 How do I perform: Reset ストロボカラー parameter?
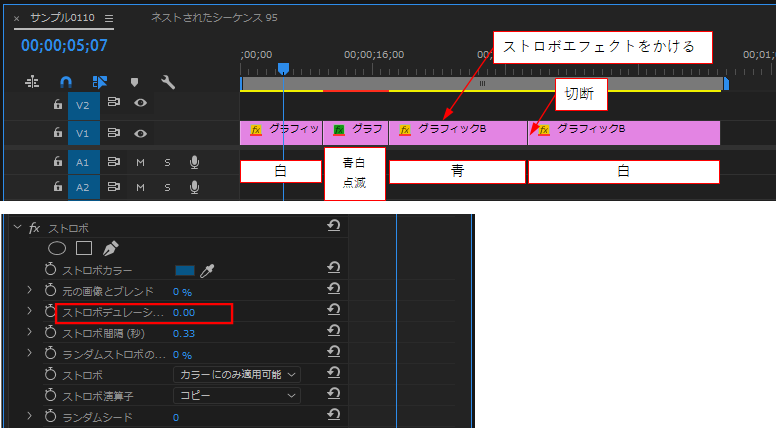334,268
